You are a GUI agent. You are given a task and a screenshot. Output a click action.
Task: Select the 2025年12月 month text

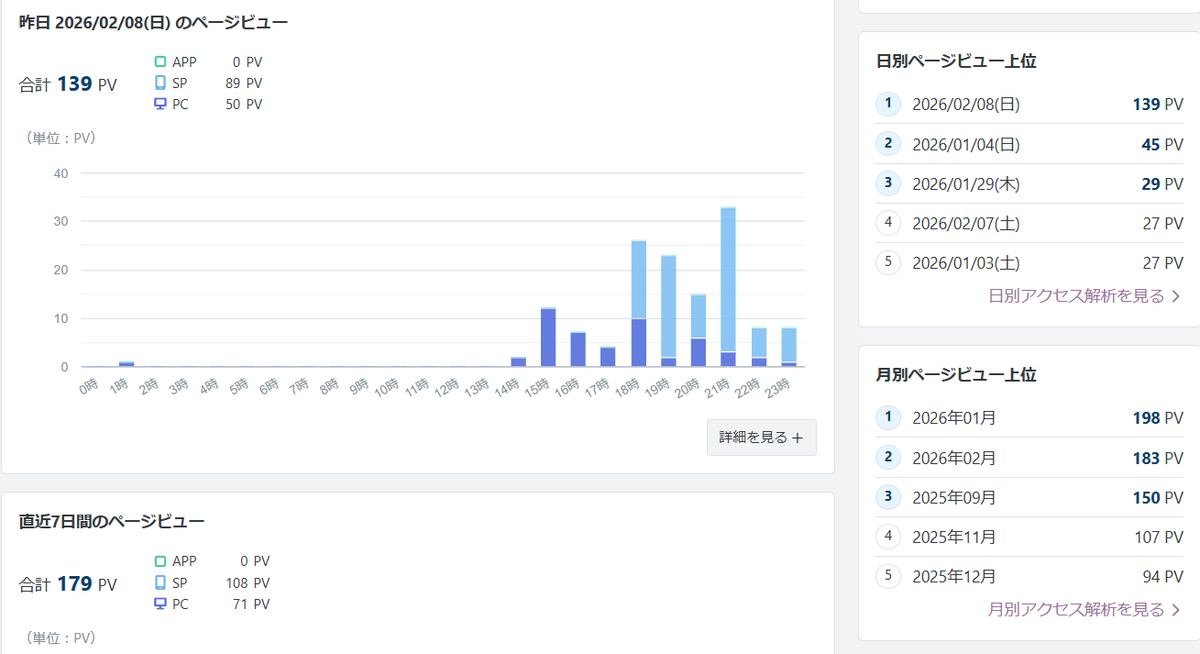point(954,576)
